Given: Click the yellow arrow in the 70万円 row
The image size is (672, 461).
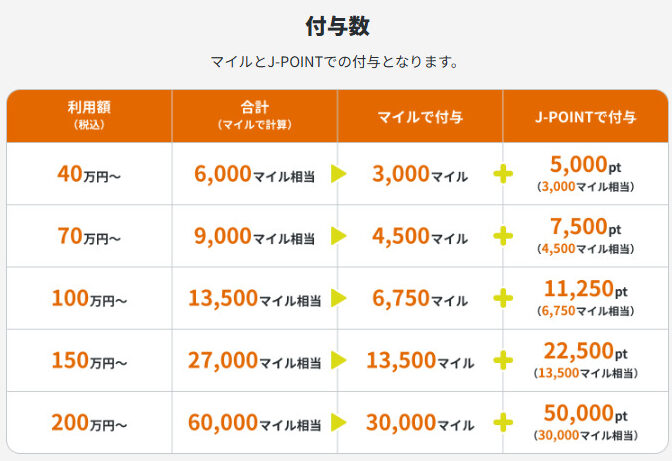Looking at the screenshot, I should 338,236.
